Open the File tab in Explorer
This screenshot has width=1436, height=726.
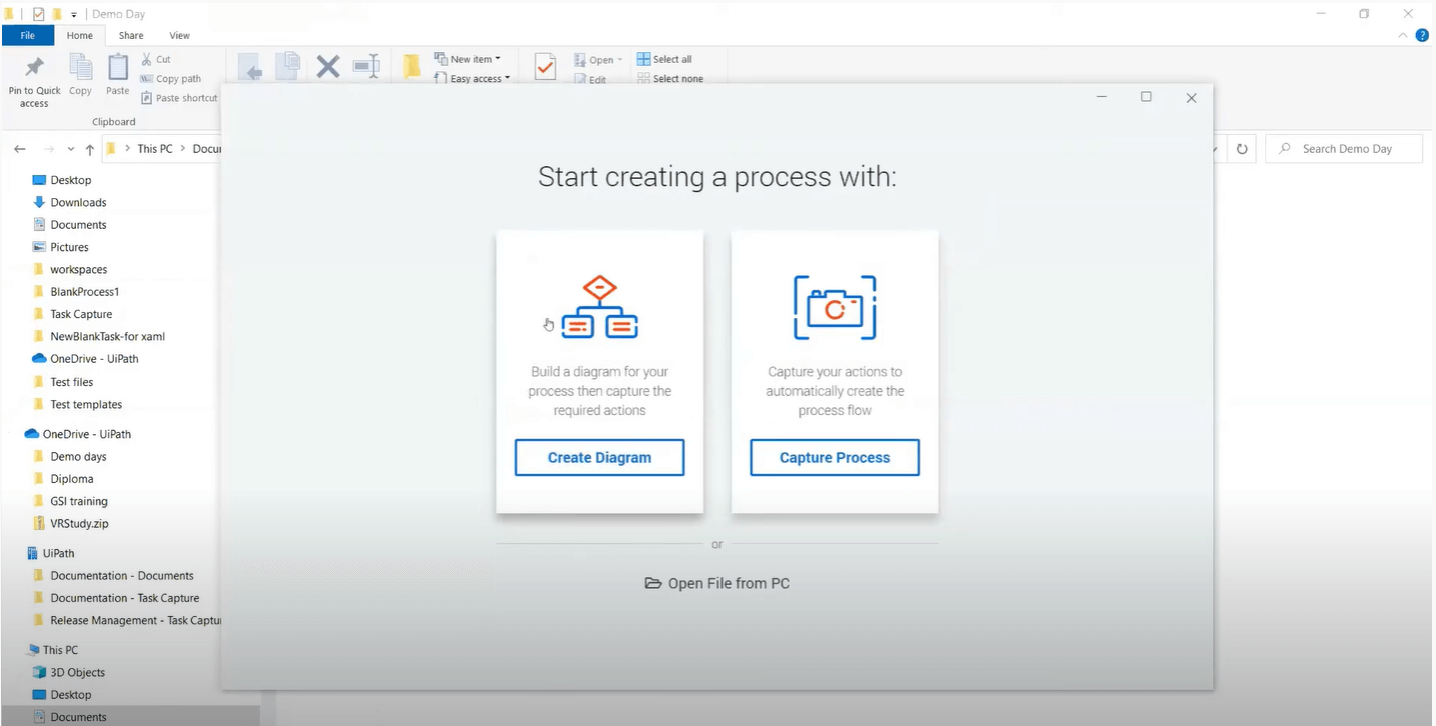tap(28, 35)
